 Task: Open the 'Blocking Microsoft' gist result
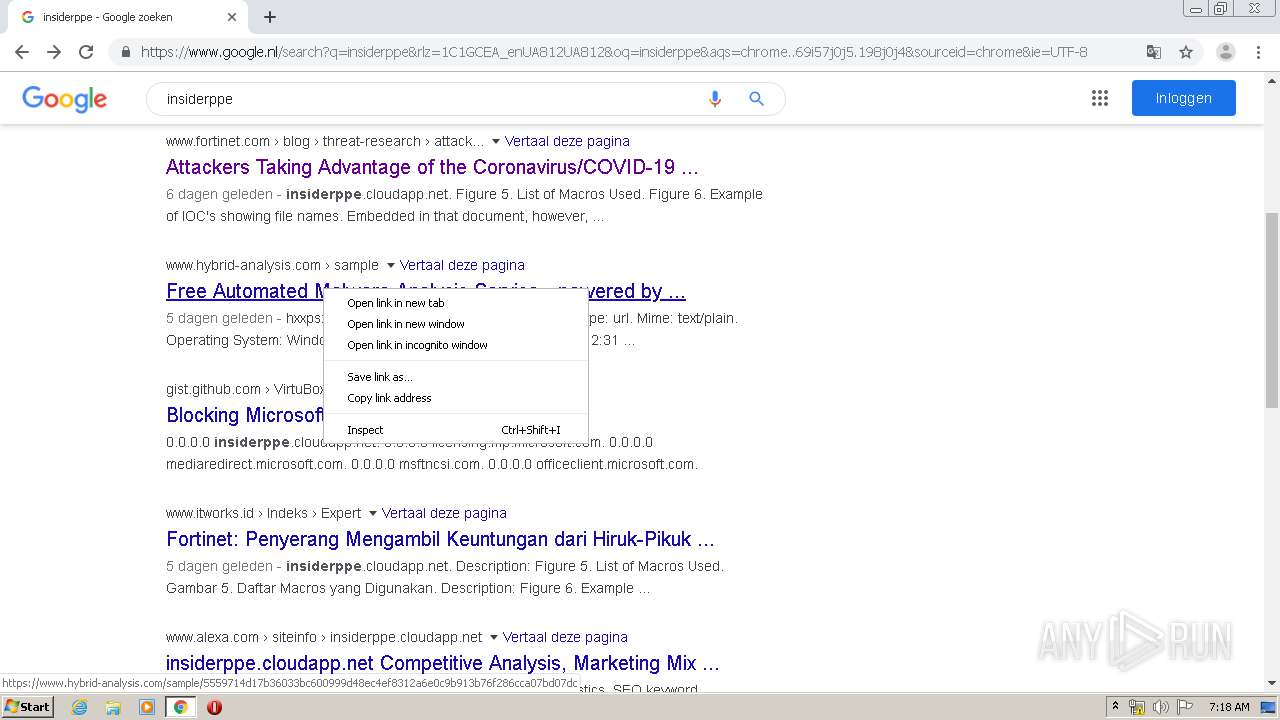(x=244, y=415)
